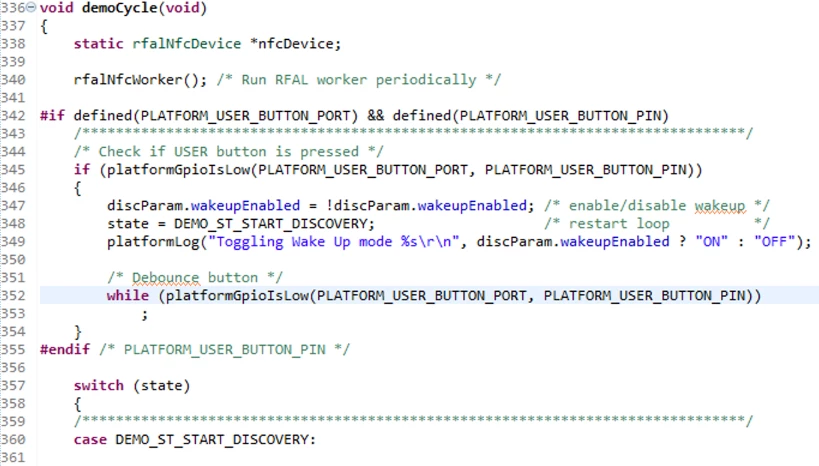Click the #if defined directive line

tap(354, 116)
